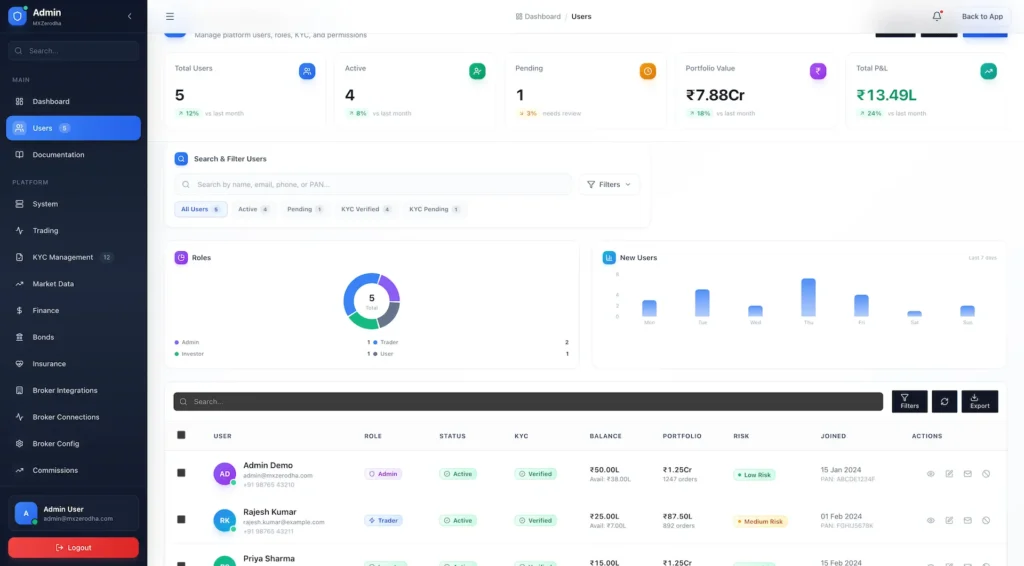
Task: Edit Rajesh Kumar with pencil icon
Action: tap(949, 520)
